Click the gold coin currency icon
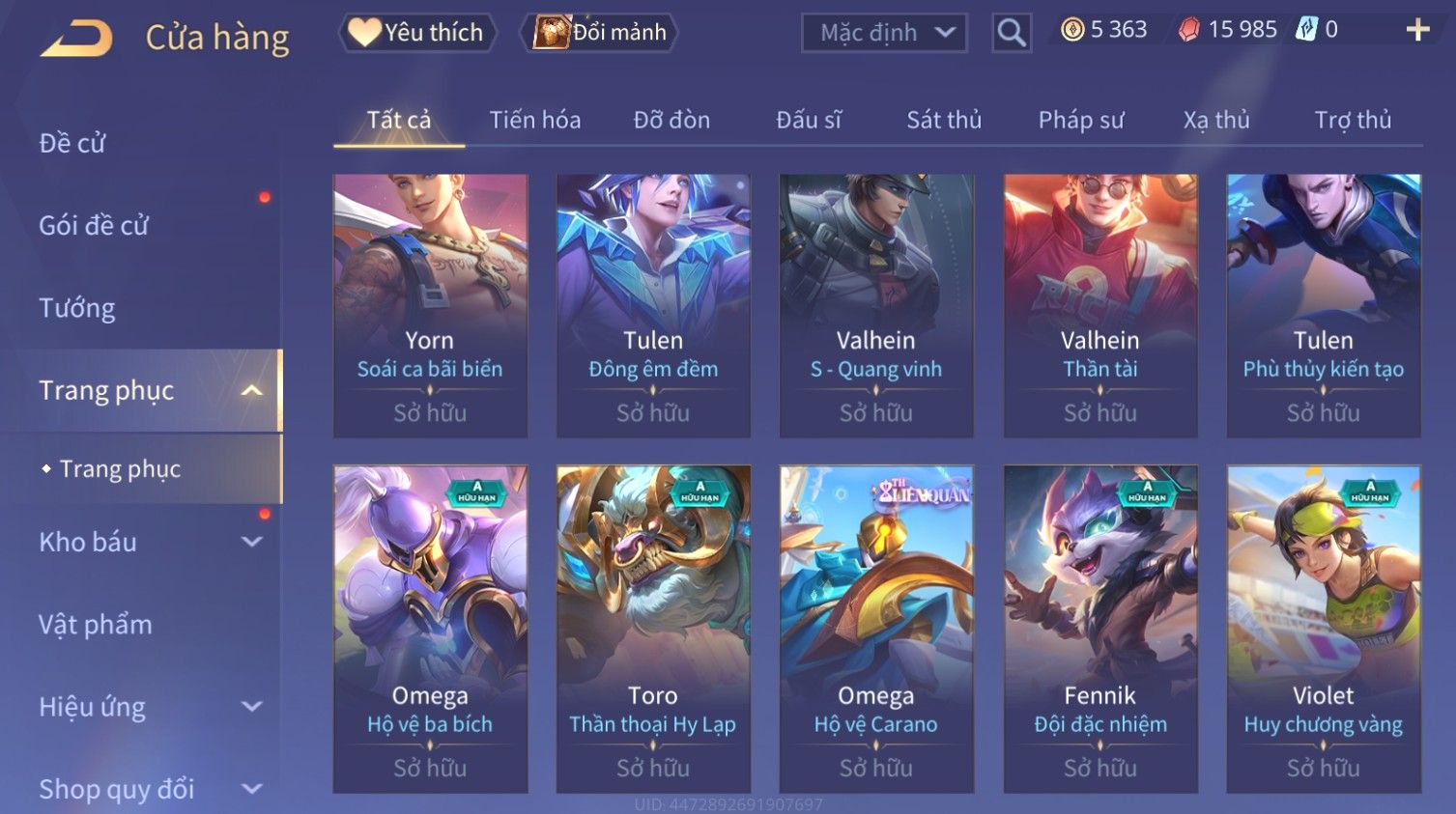This screenshot has height=814, width=1456. click(1072, 30)
